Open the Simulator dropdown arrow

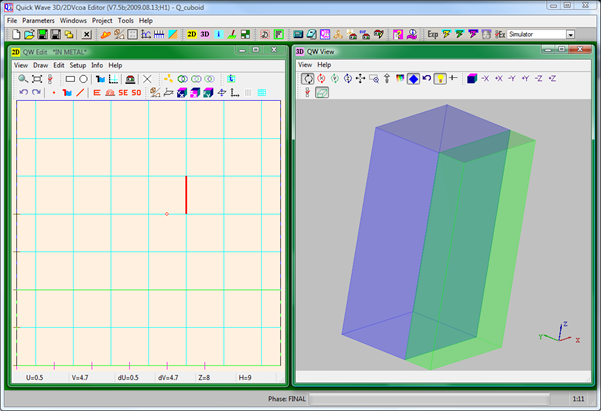[570, 34]
